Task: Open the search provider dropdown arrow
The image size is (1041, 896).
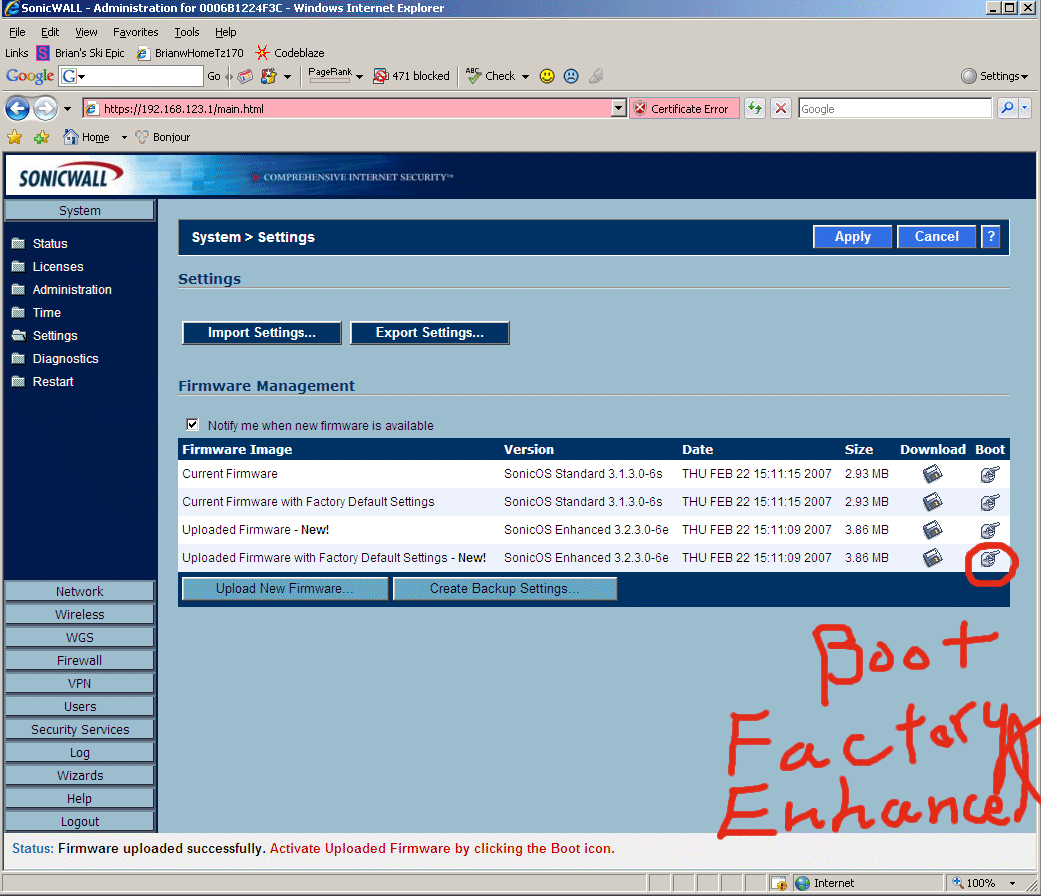Action: [1024, 108]
